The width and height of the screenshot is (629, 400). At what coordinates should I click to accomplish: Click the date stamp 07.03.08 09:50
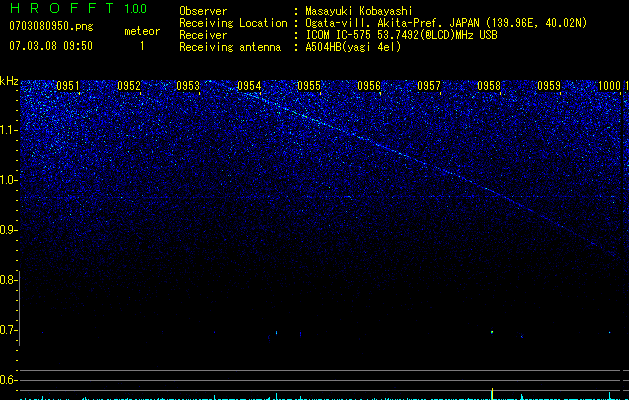[51, 46]
